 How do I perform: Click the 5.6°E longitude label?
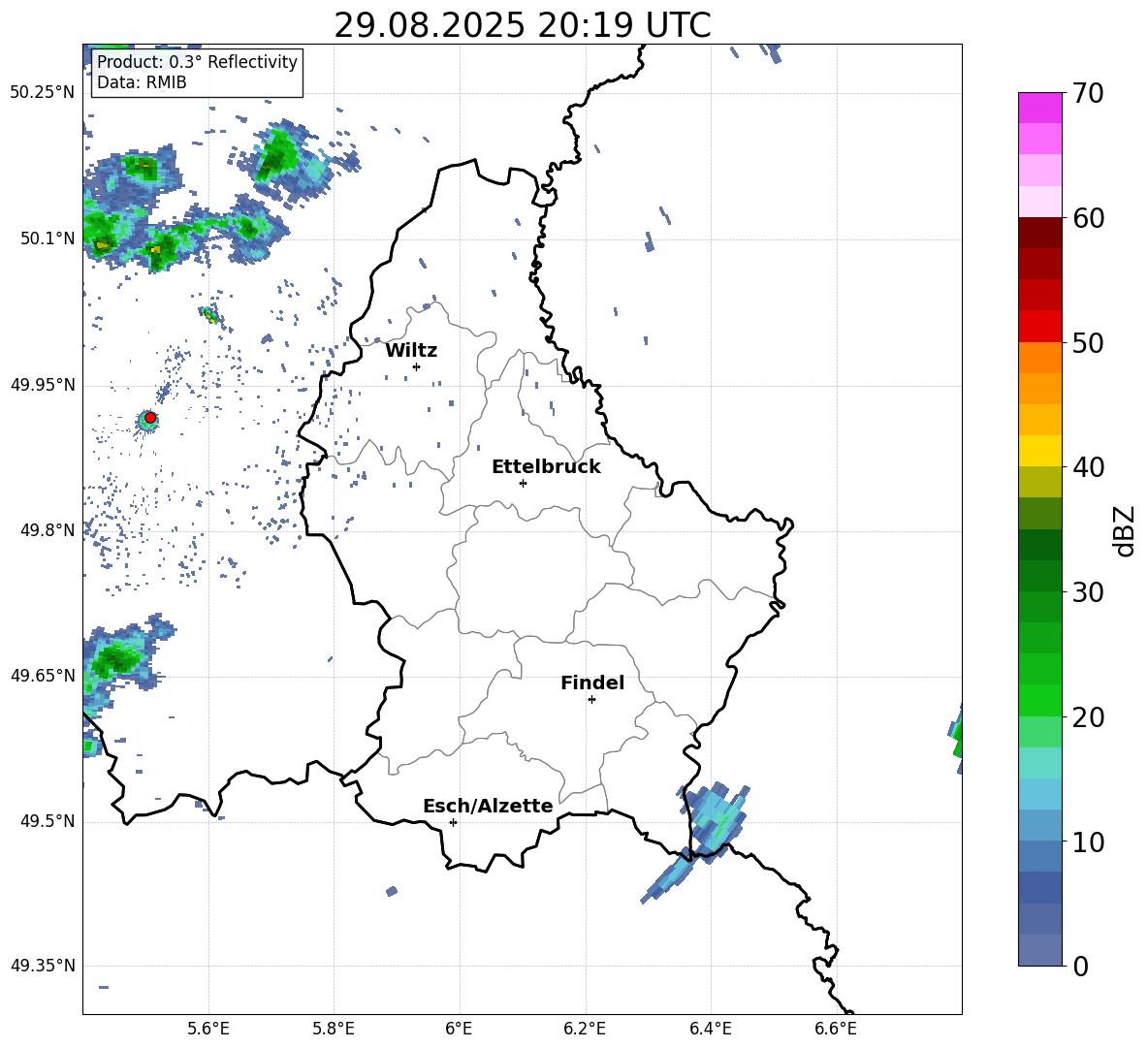pos(208,1029)
